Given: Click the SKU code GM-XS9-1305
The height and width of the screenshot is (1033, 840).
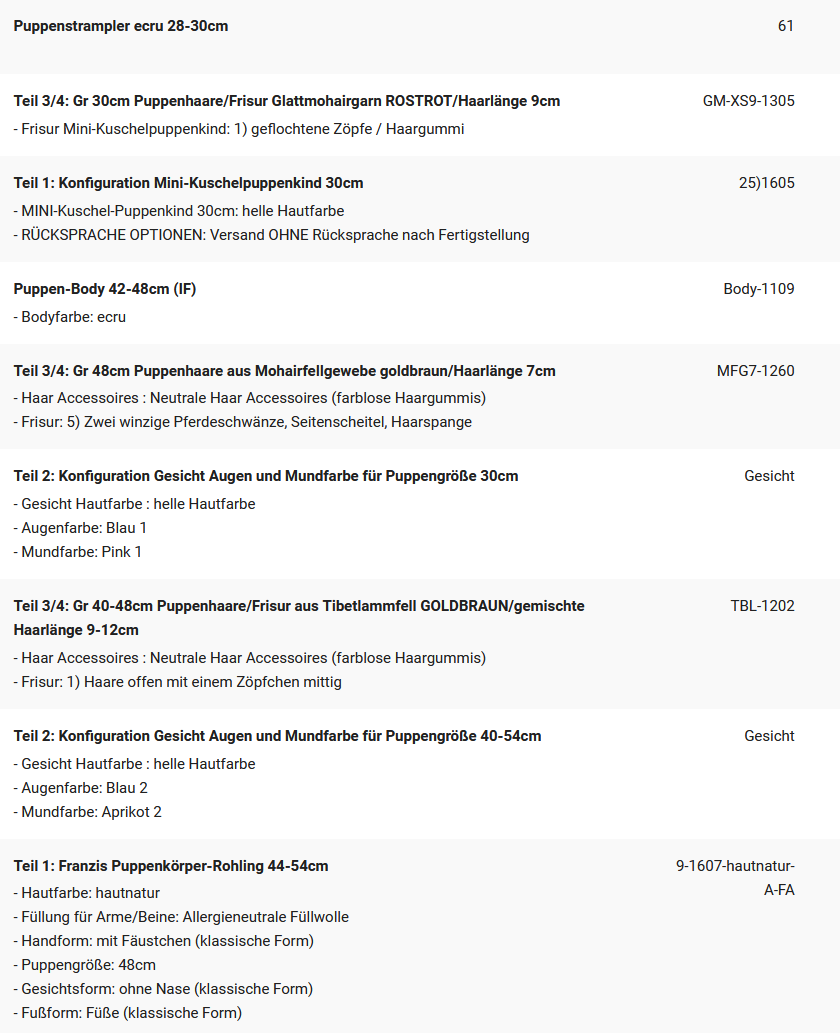Looking at the screenshot, I should pos(748,101).
